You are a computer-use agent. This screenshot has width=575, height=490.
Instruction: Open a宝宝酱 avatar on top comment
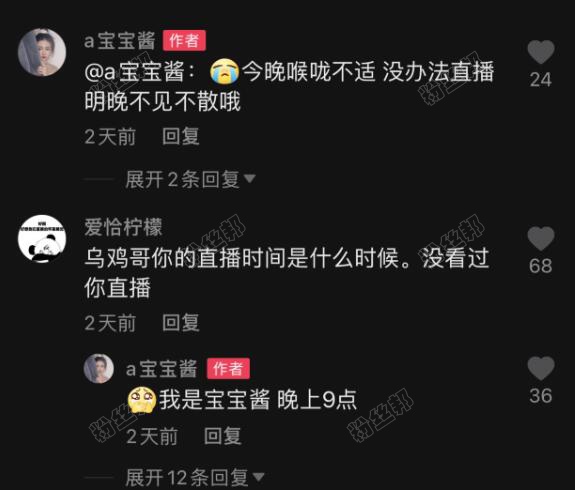pos(42,52)
